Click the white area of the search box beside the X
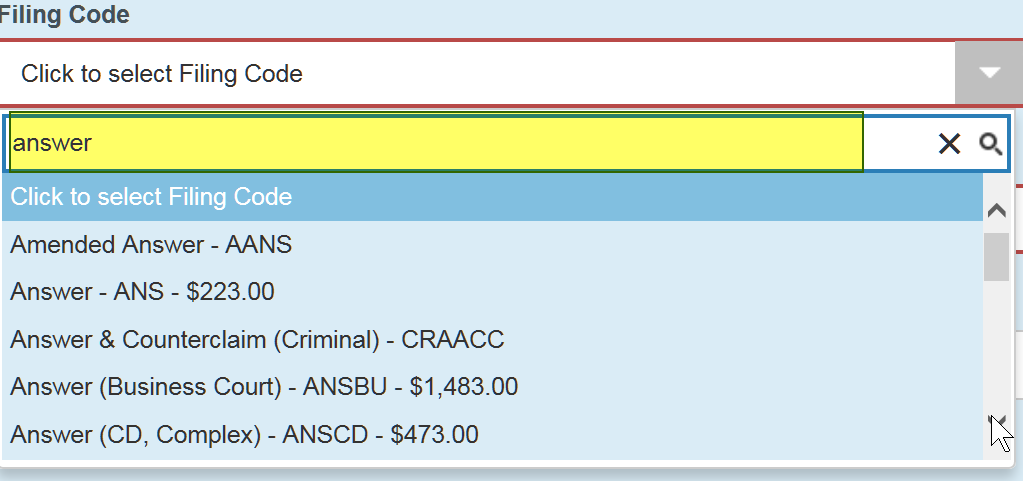 pyautogui.click(x=900, y=144)
